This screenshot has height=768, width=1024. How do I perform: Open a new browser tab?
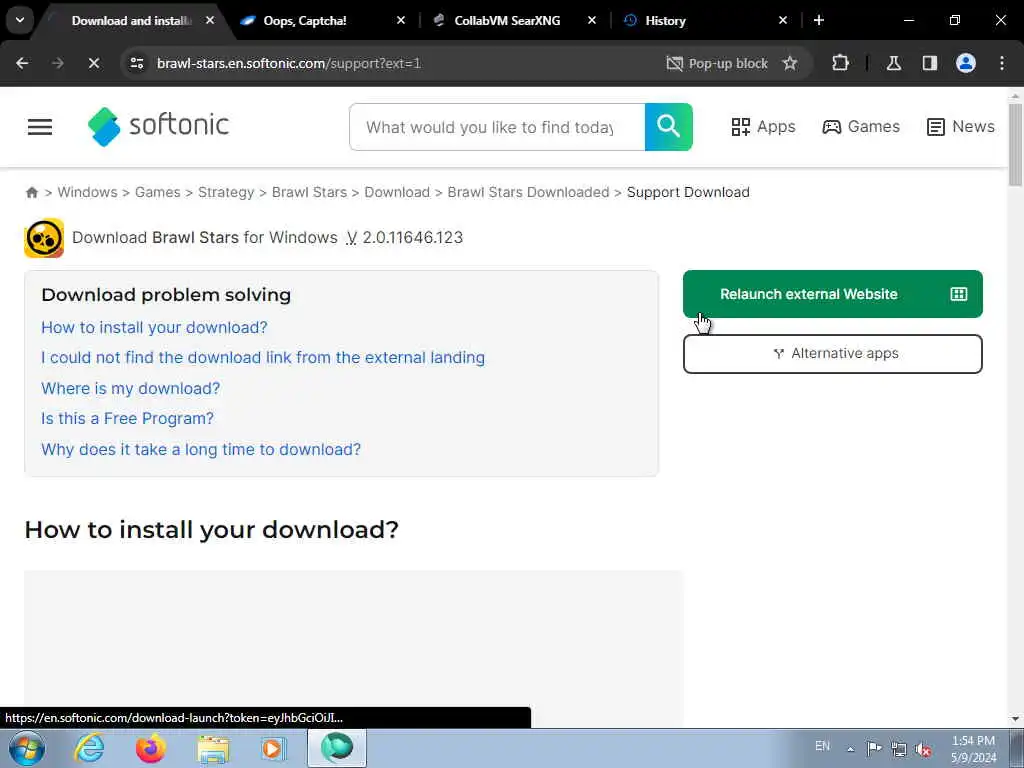[819, 20]
